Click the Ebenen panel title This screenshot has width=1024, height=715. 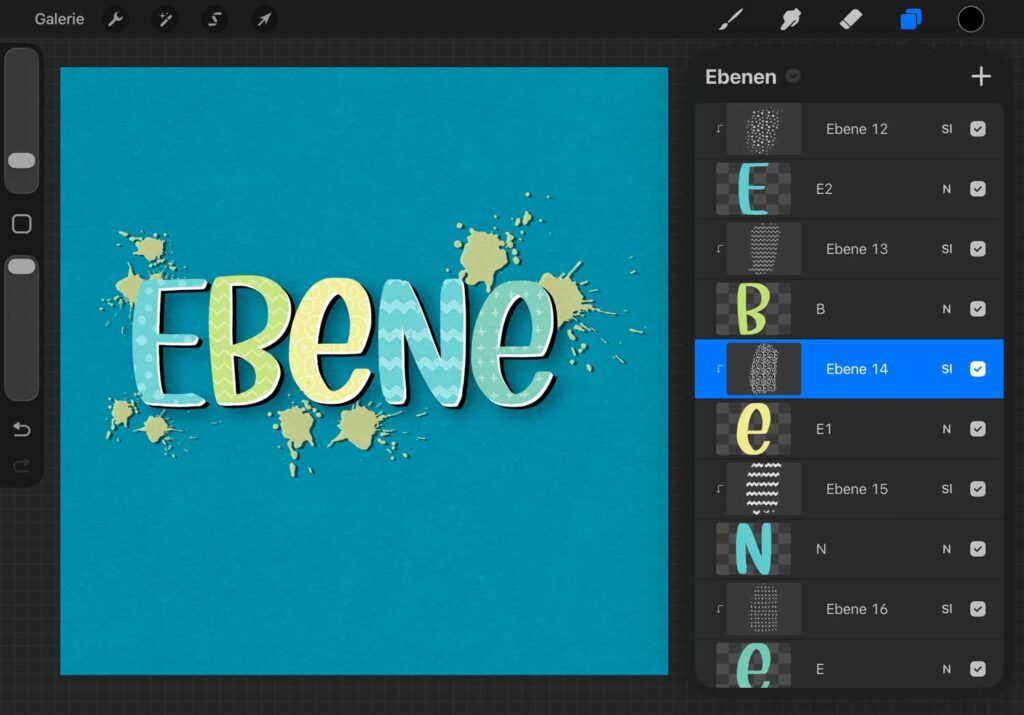[x=741, y=77]
